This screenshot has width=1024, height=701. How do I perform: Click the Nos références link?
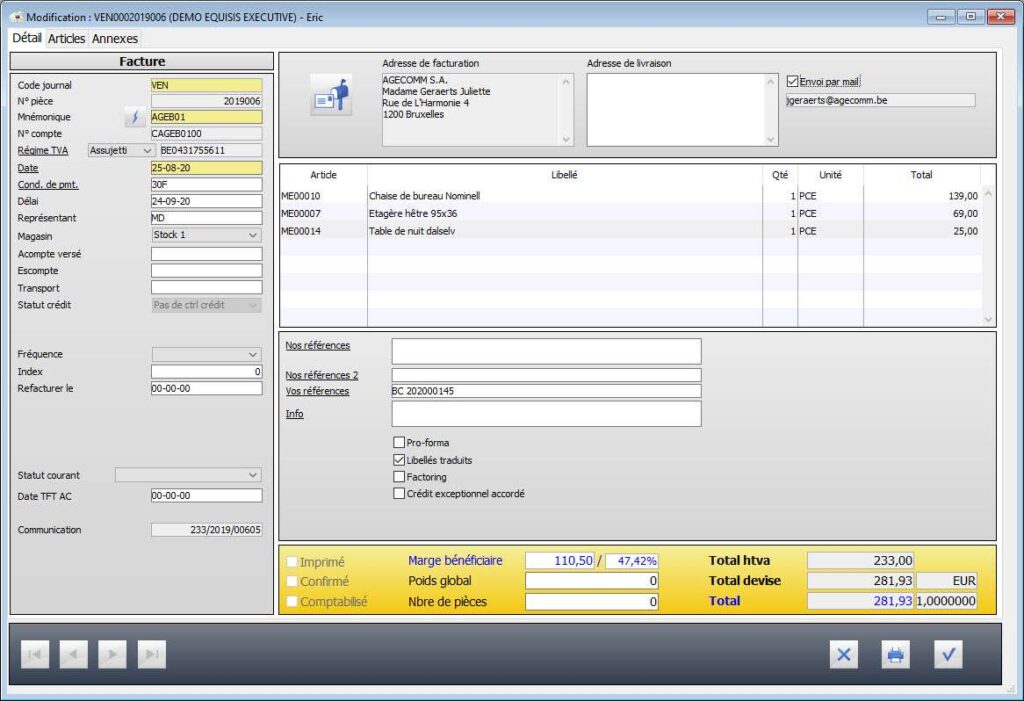pyautogui.click(x=316, y=345)
